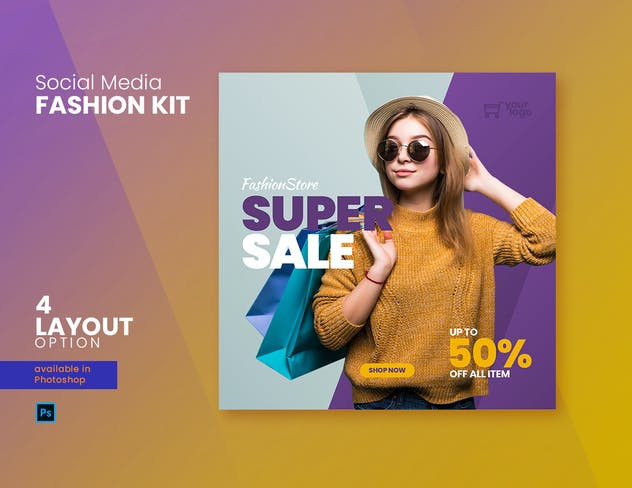
Task: Click the 'Your logo' placeholder text
Action: [x=518, y=109]
